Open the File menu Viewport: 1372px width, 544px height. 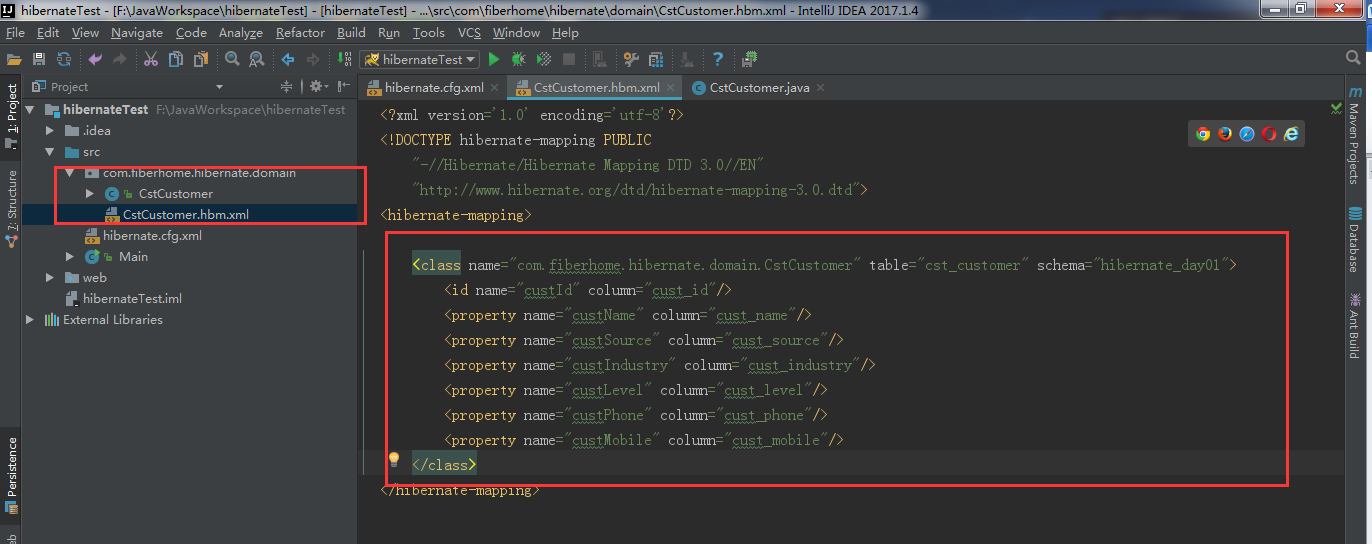15,33
